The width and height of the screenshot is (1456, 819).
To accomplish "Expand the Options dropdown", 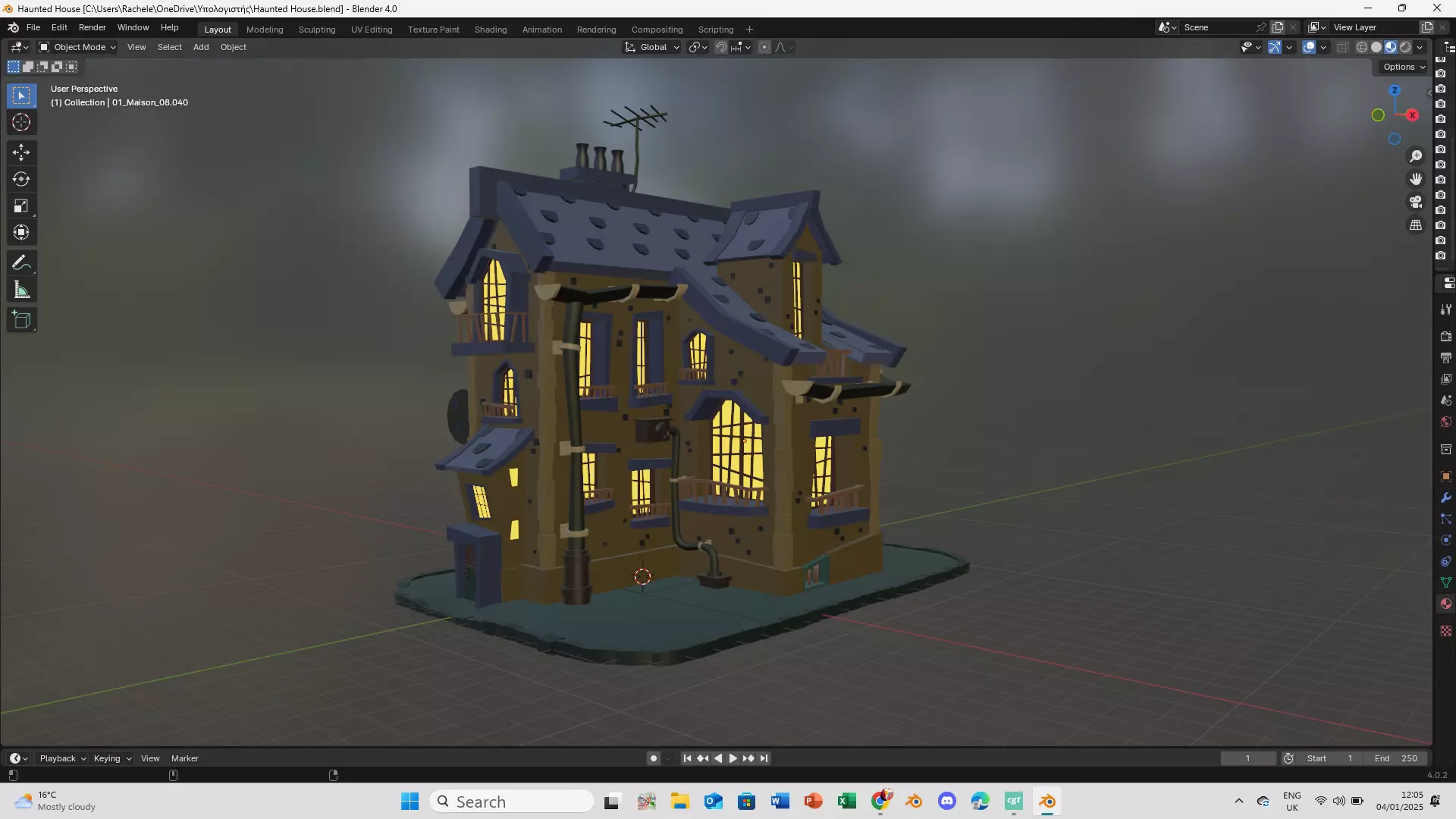I will pyautogui.click(x=1404, y=67).
